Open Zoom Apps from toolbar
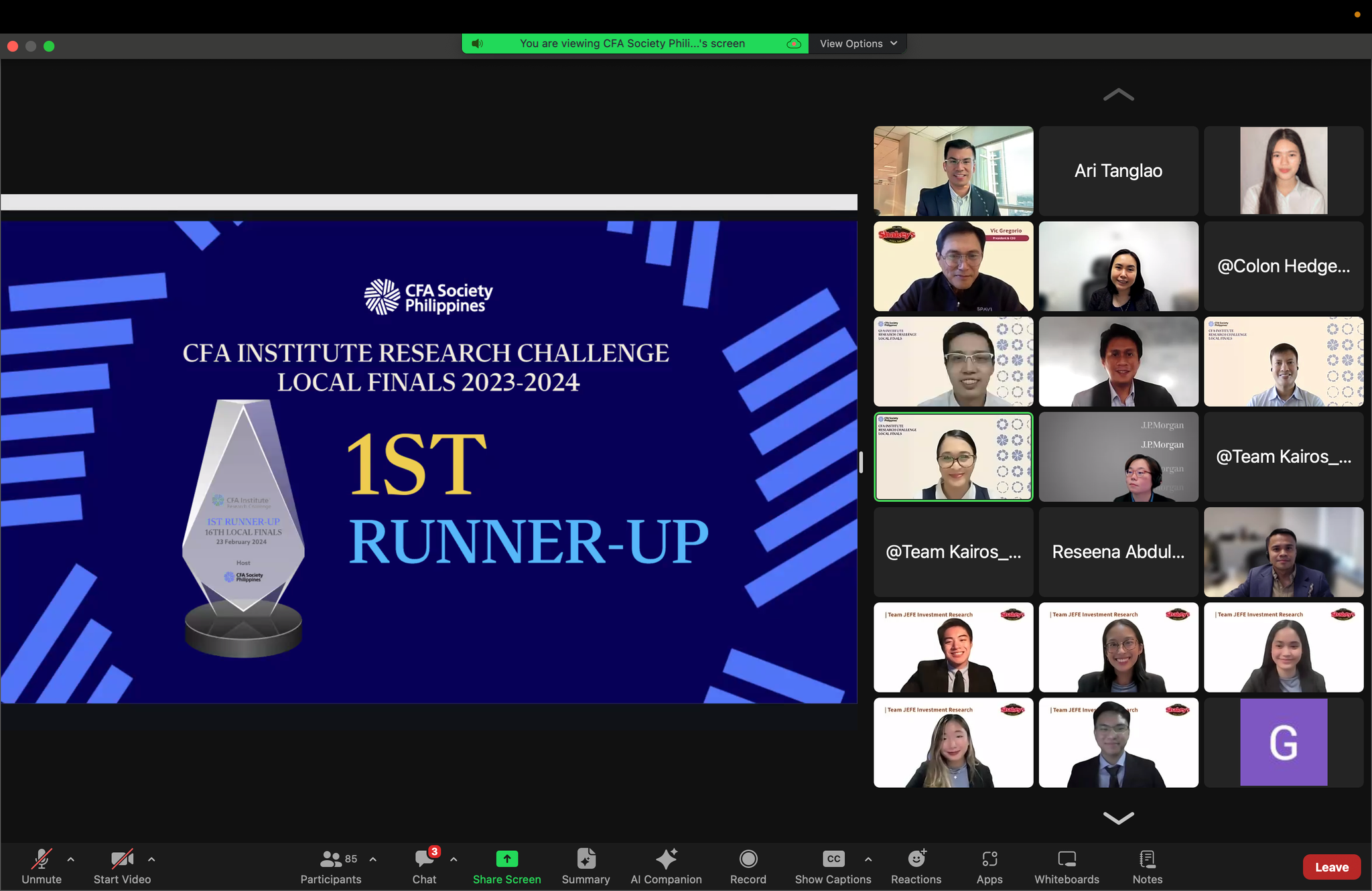 pyautogui.click(x=989, y=860)
